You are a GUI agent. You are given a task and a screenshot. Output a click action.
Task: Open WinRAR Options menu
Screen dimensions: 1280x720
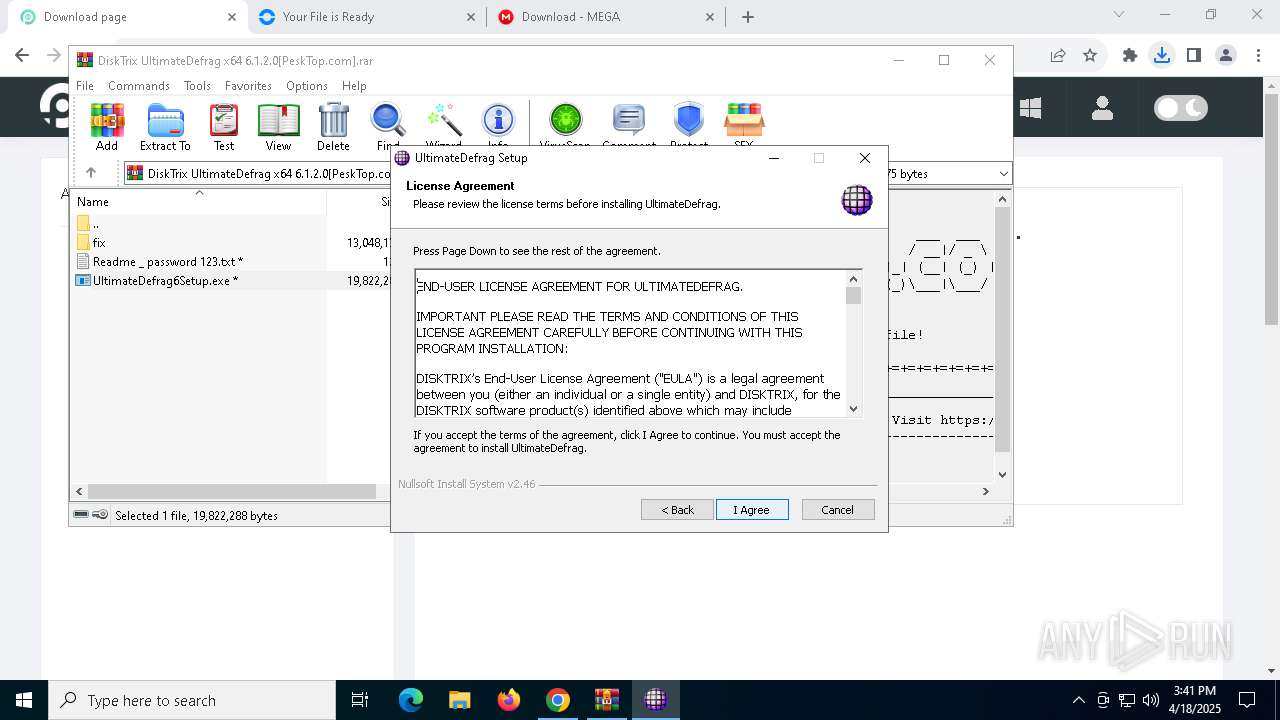307,86
